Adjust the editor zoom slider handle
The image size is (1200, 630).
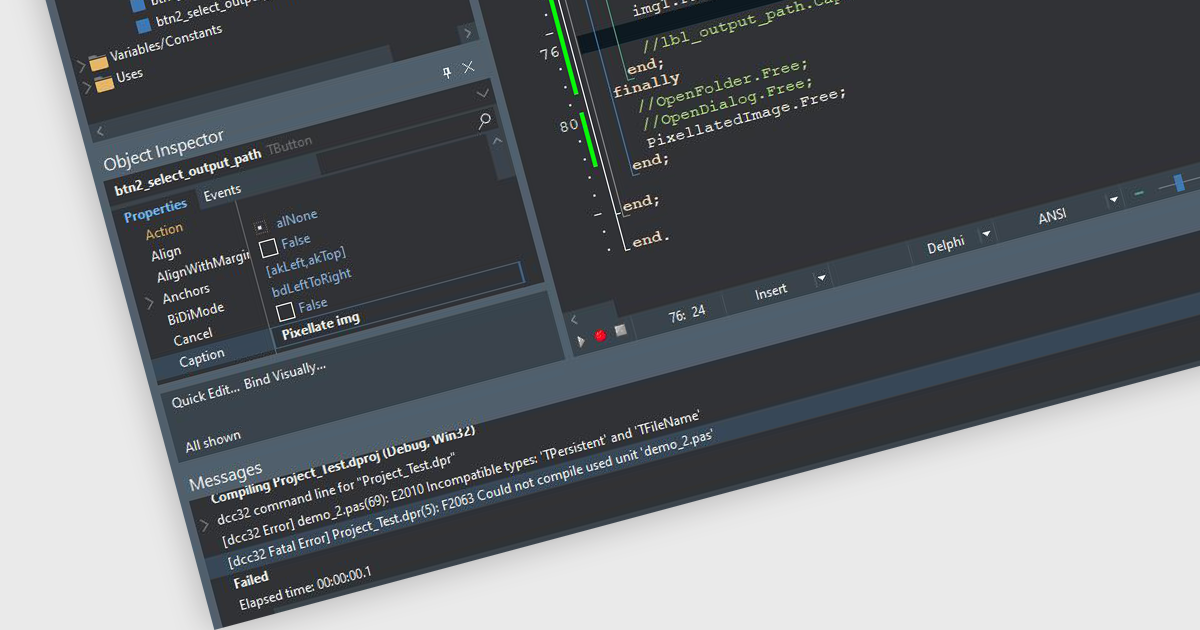click(x=1179, y=183)
